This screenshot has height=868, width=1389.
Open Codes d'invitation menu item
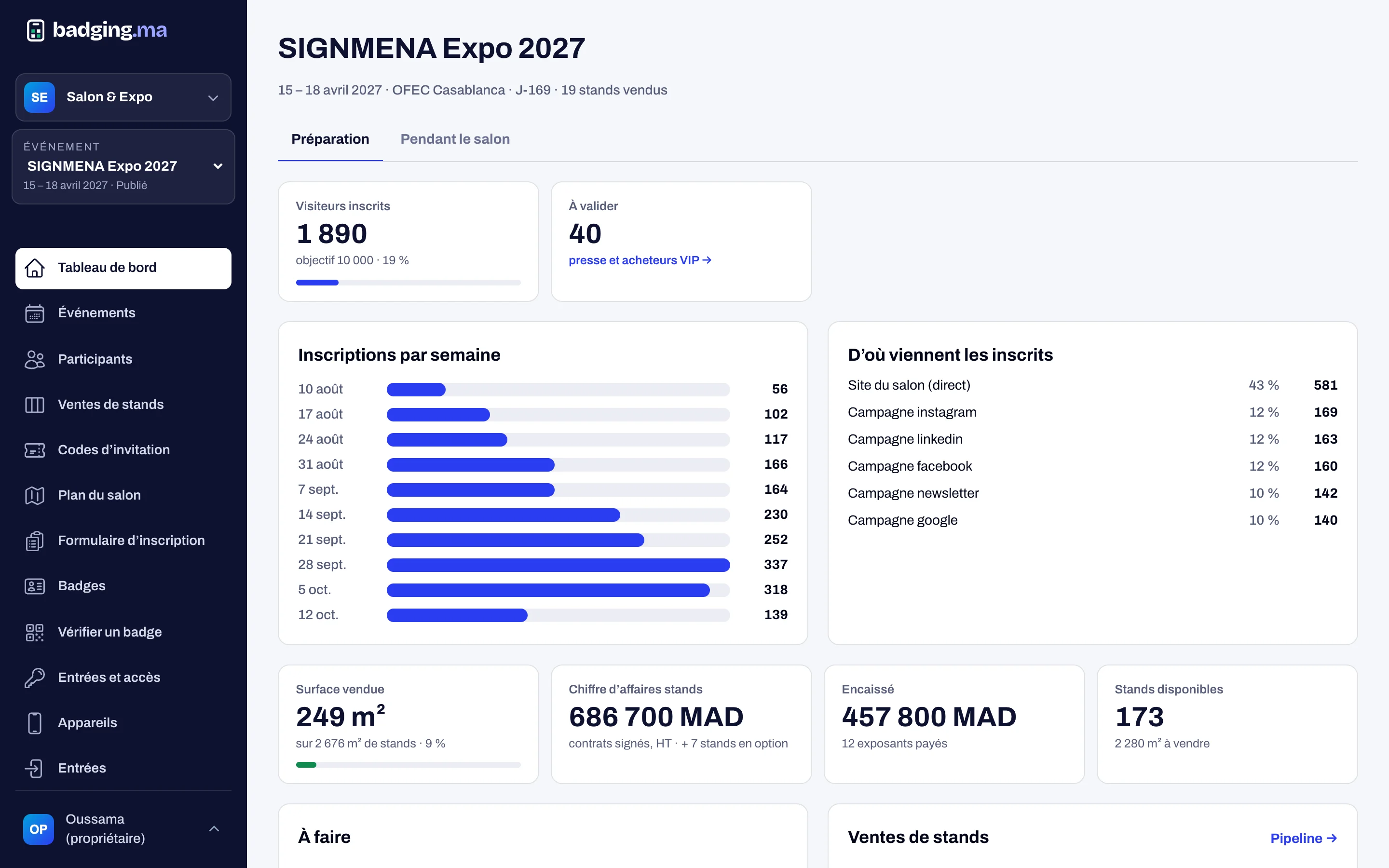pyautogui.click(x=123, y=450)
